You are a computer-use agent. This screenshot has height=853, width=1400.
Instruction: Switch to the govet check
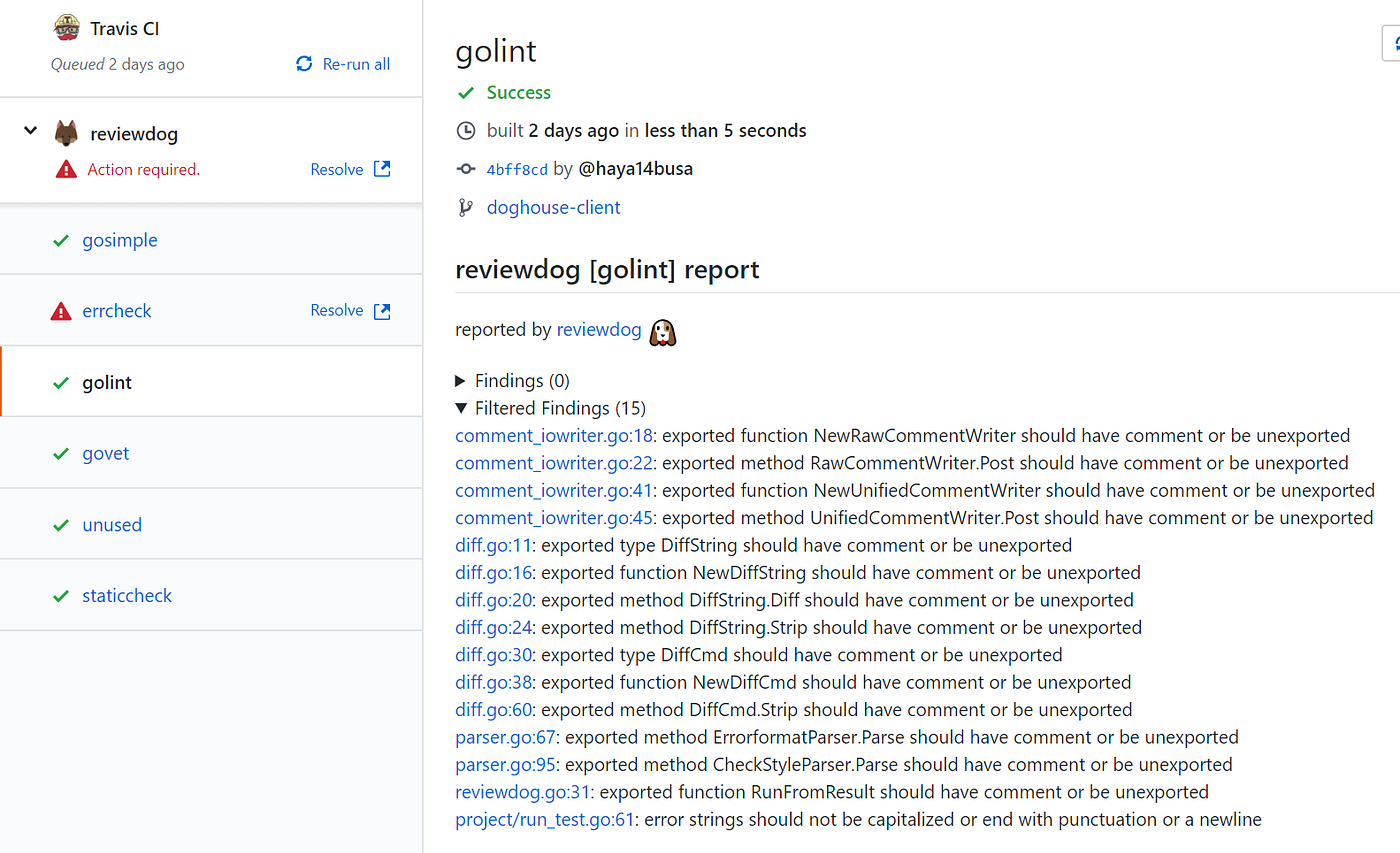coord(105,453)
